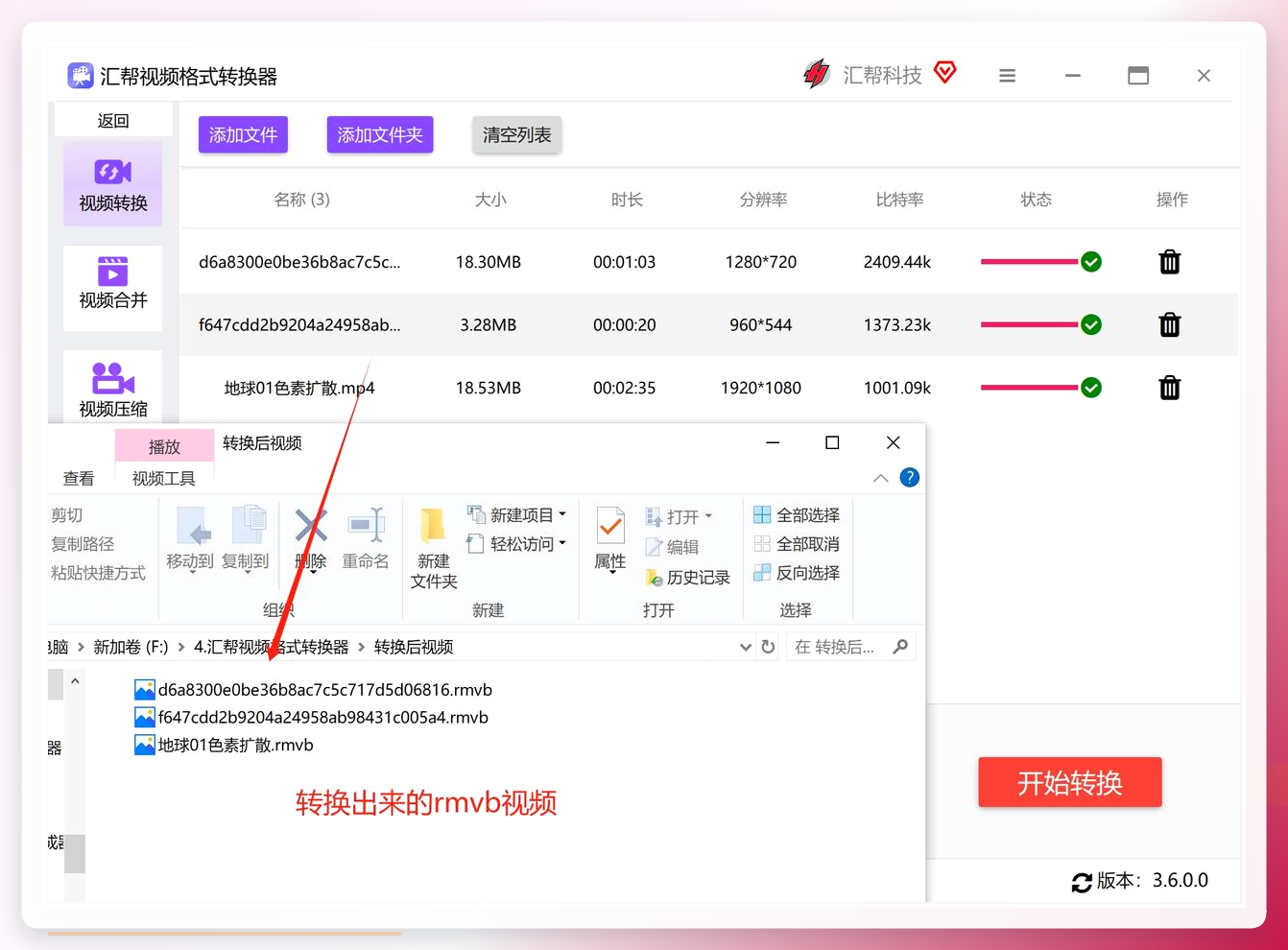Click the 分辨率 column header
1288x950 pixels.
(x=763, y=200)
